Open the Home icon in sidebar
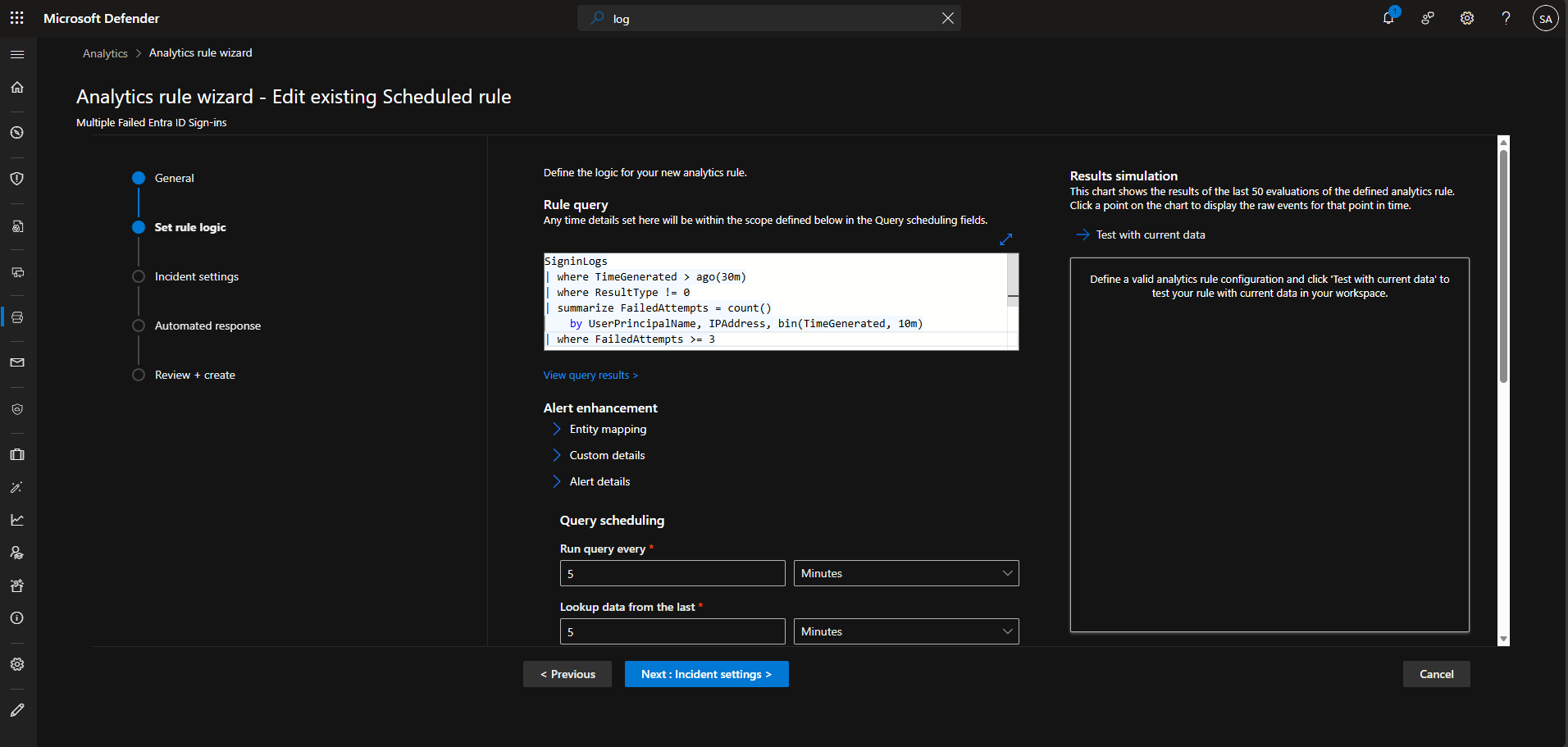The height and width of the screenshot is (747, 1568). coord(17,88)
